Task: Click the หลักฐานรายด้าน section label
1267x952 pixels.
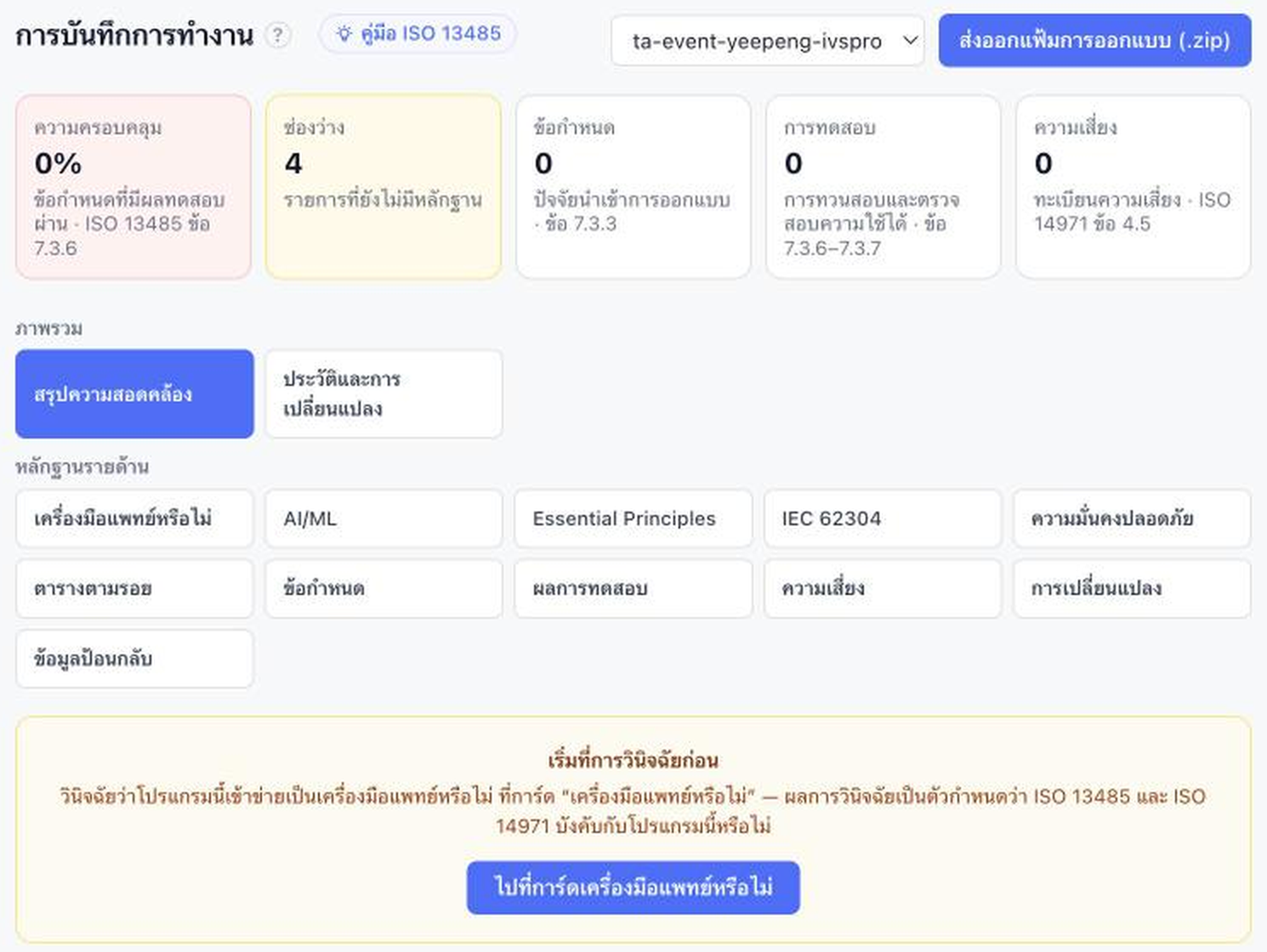Action: [82, 467]
